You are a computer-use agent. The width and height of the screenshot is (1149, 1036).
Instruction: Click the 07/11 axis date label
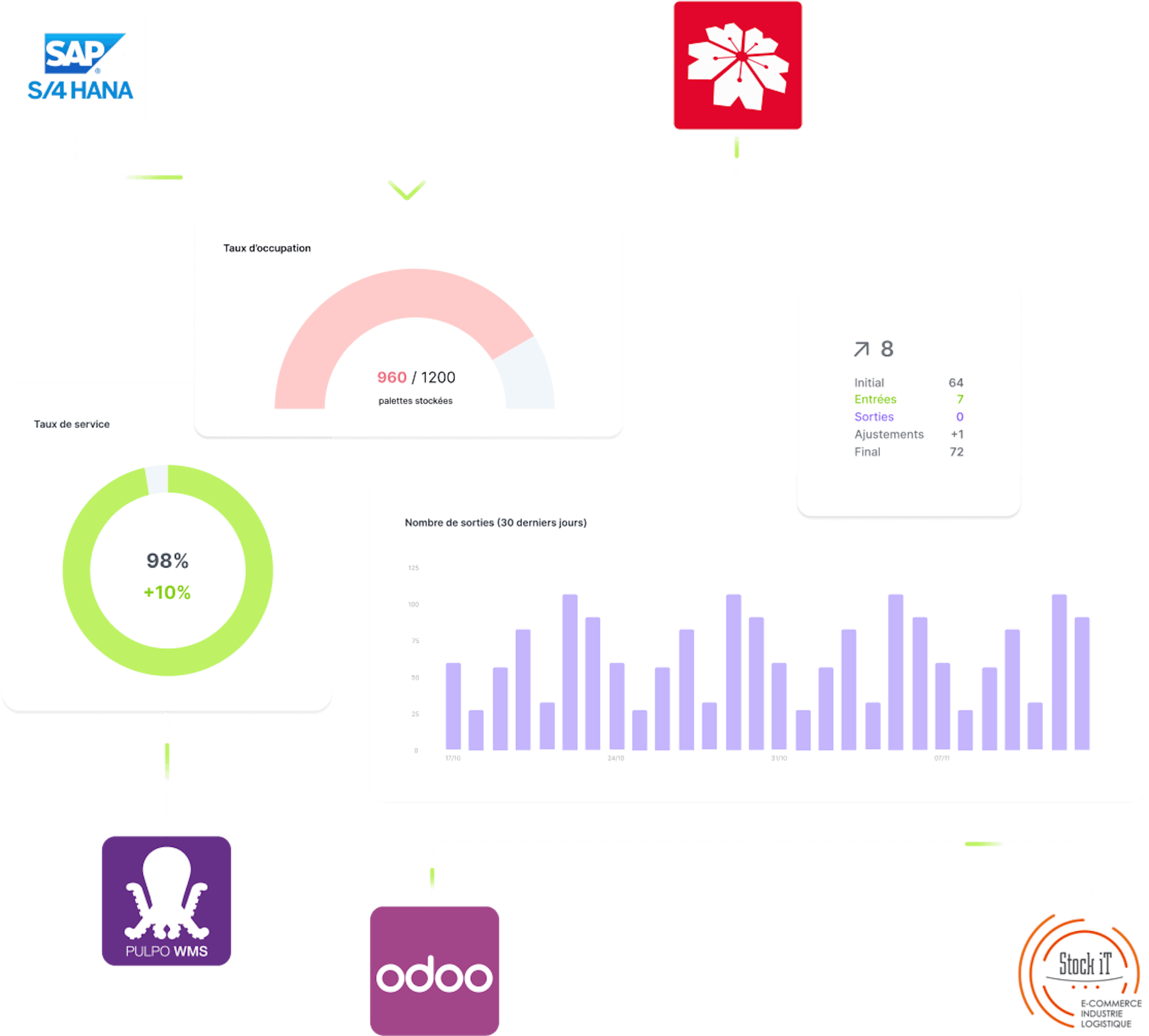click(942, 758)
